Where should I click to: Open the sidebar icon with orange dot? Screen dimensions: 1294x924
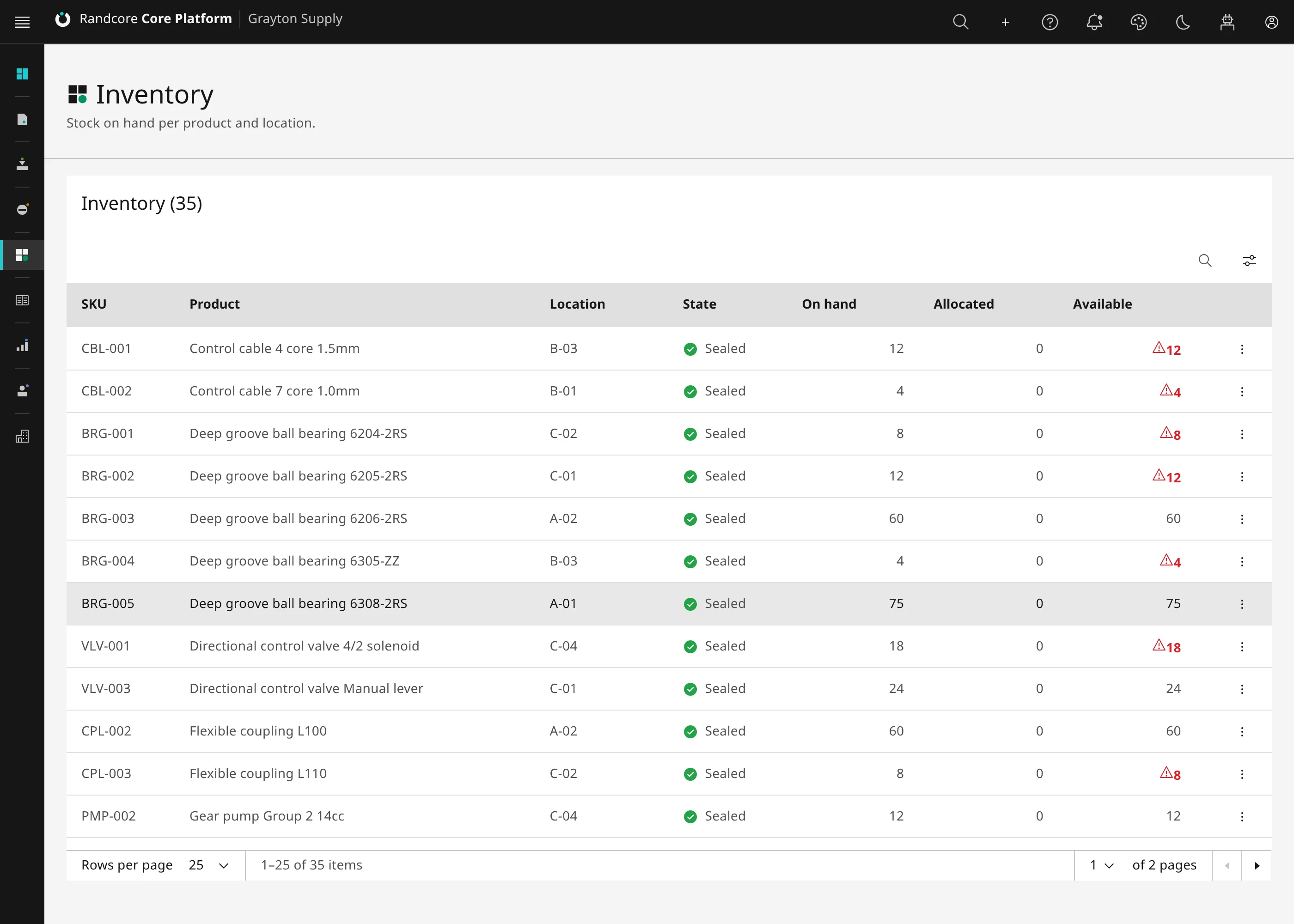22,210
